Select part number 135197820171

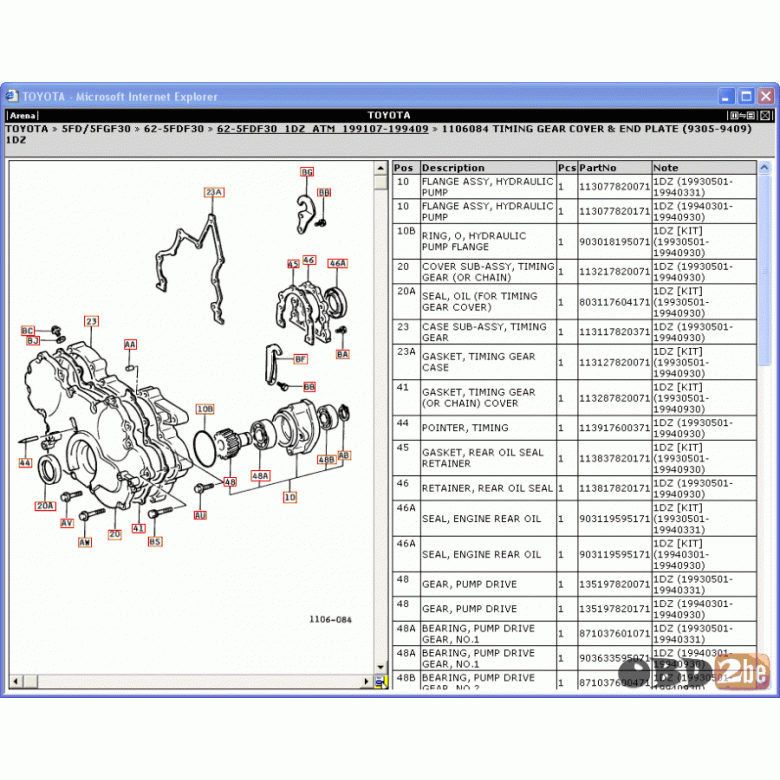614,609
